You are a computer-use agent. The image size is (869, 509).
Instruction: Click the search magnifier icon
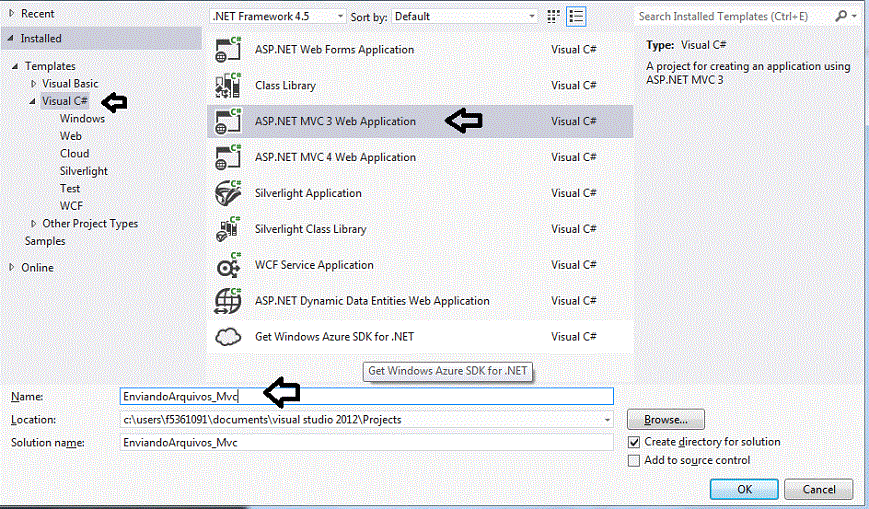841,17
